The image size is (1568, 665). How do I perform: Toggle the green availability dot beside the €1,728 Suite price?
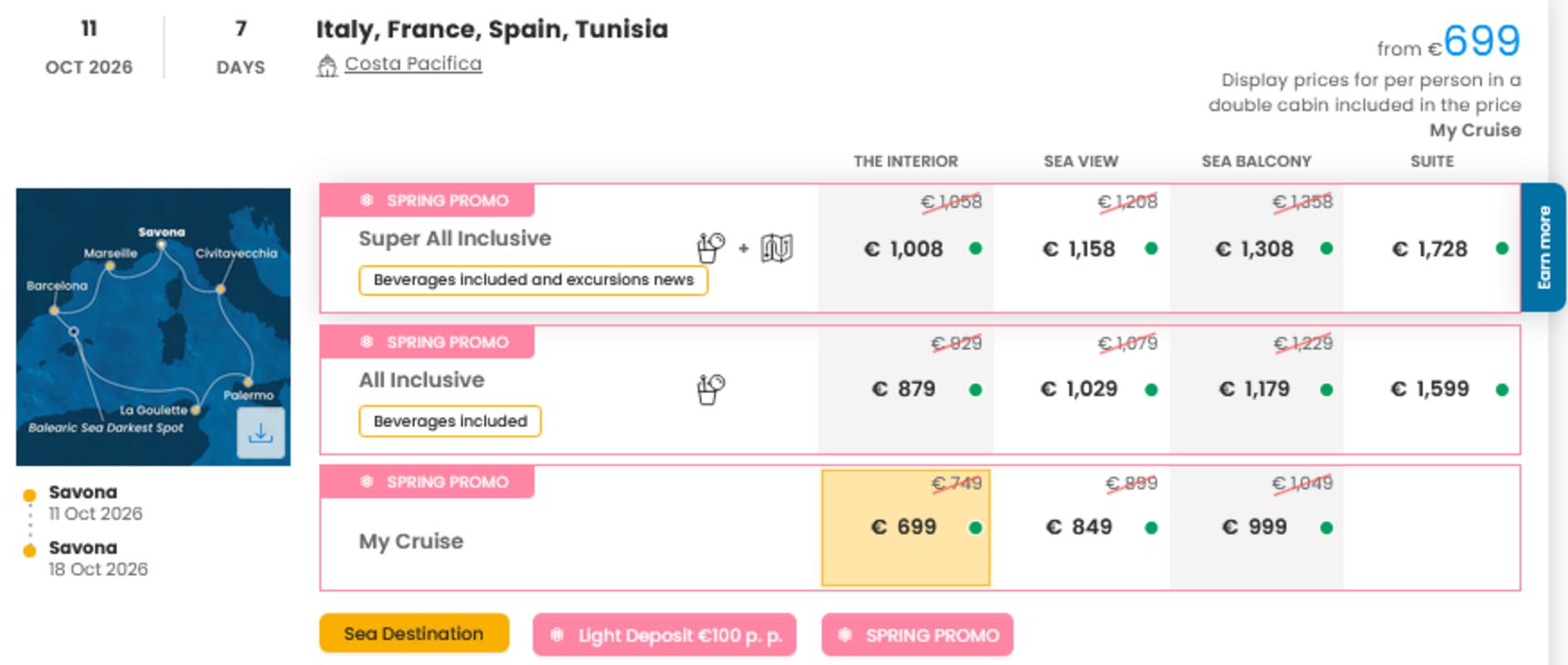[1500, 248]
